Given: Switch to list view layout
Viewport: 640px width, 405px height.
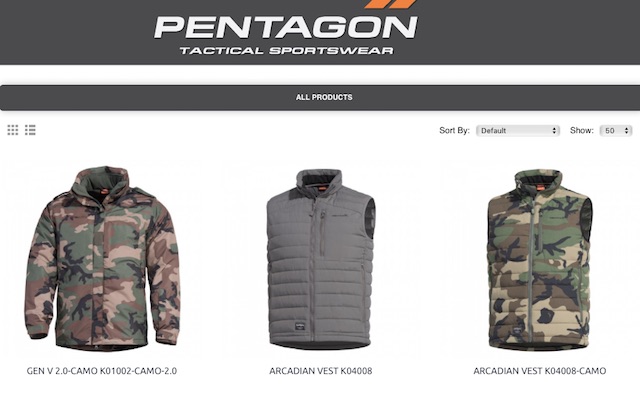Looking at the screenshot, I should pyautogui.click(x=30, y=130).
